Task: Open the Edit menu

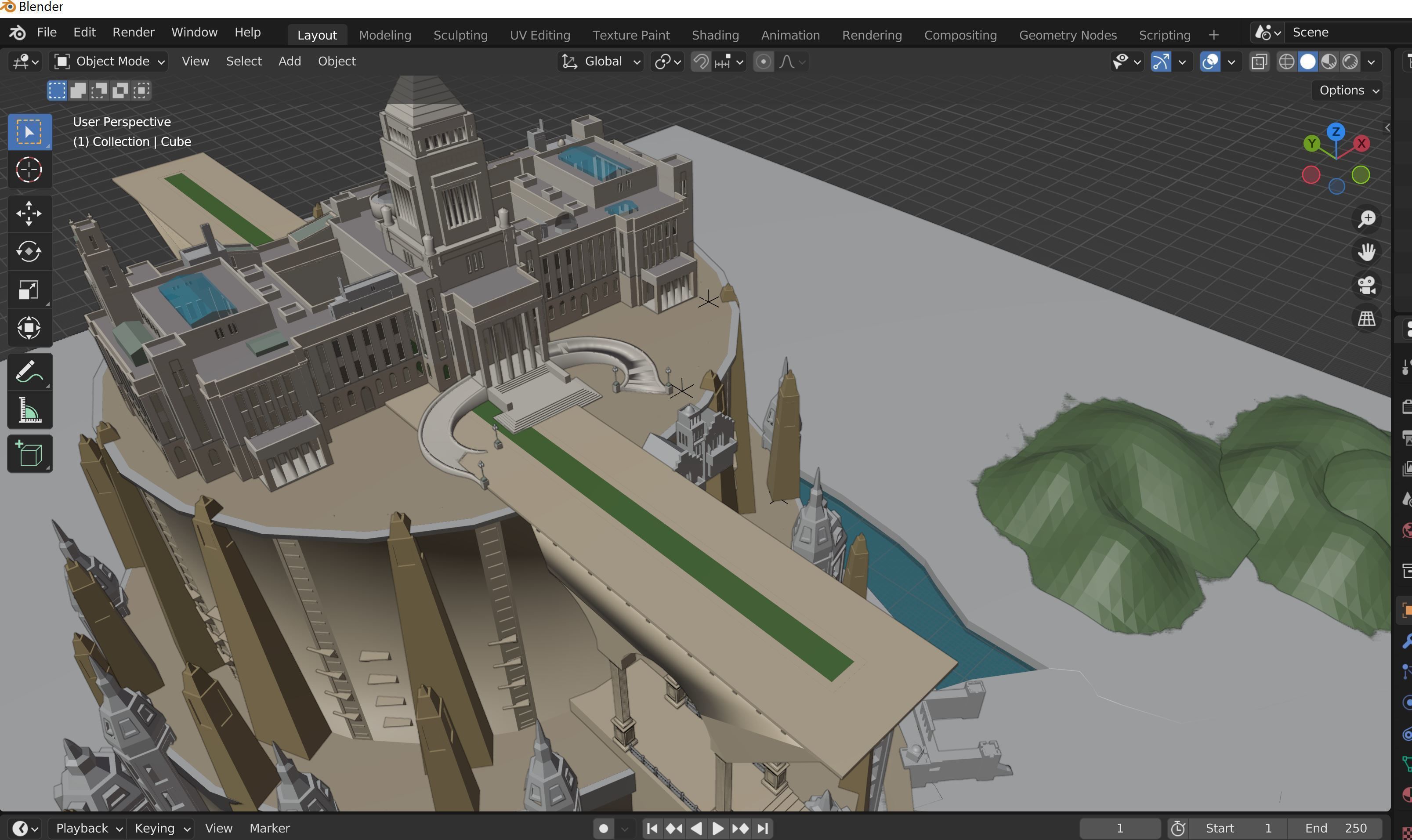Action: (85, 32)
